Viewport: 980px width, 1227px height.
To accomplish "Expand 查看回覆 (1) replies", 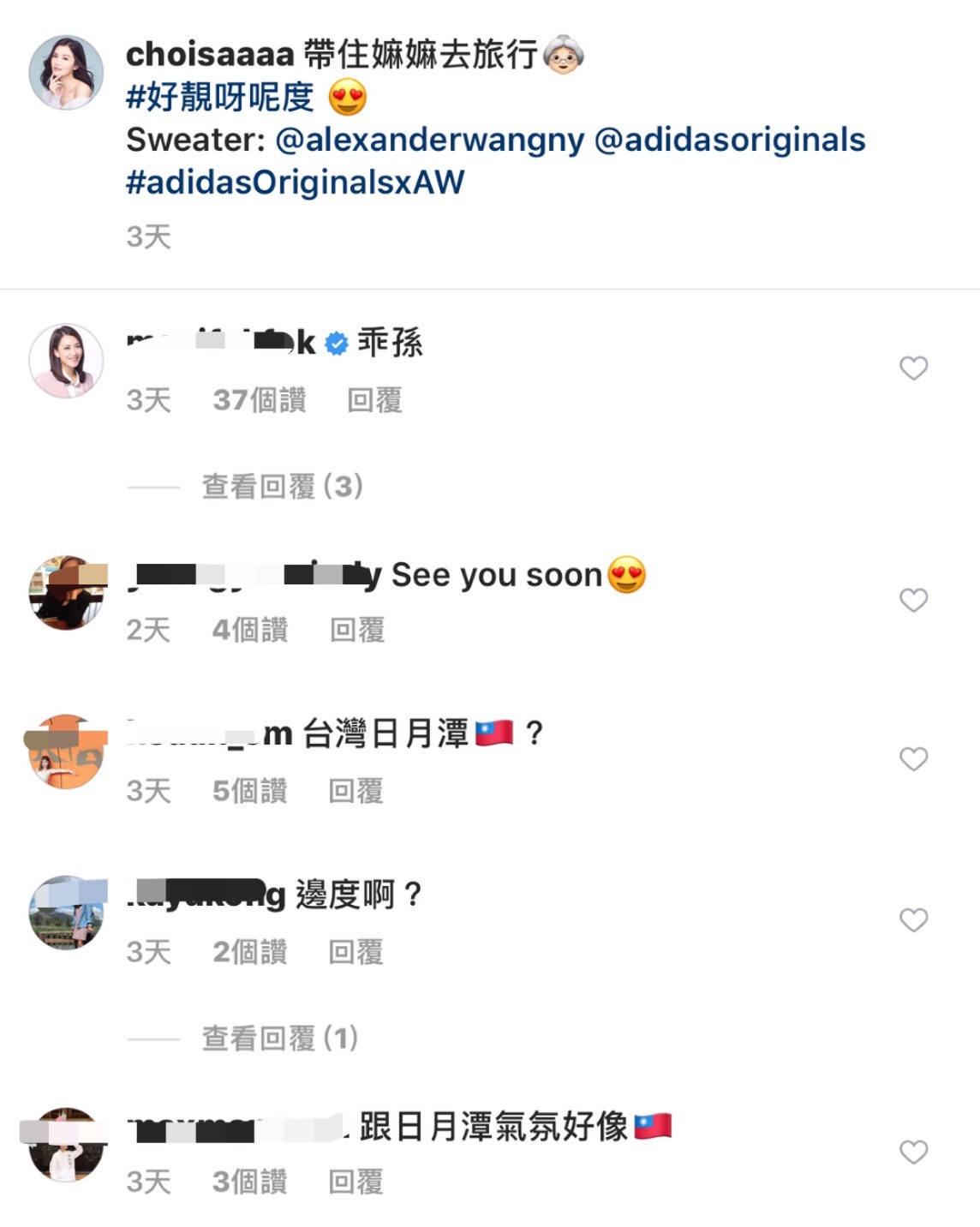I will (x=280, y=1038).
